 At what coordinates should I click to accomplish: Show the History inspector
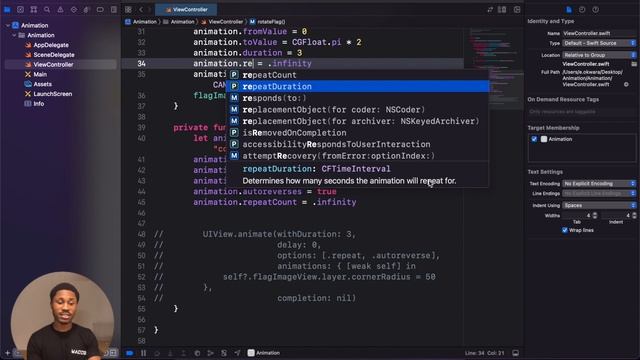point(582,9)
